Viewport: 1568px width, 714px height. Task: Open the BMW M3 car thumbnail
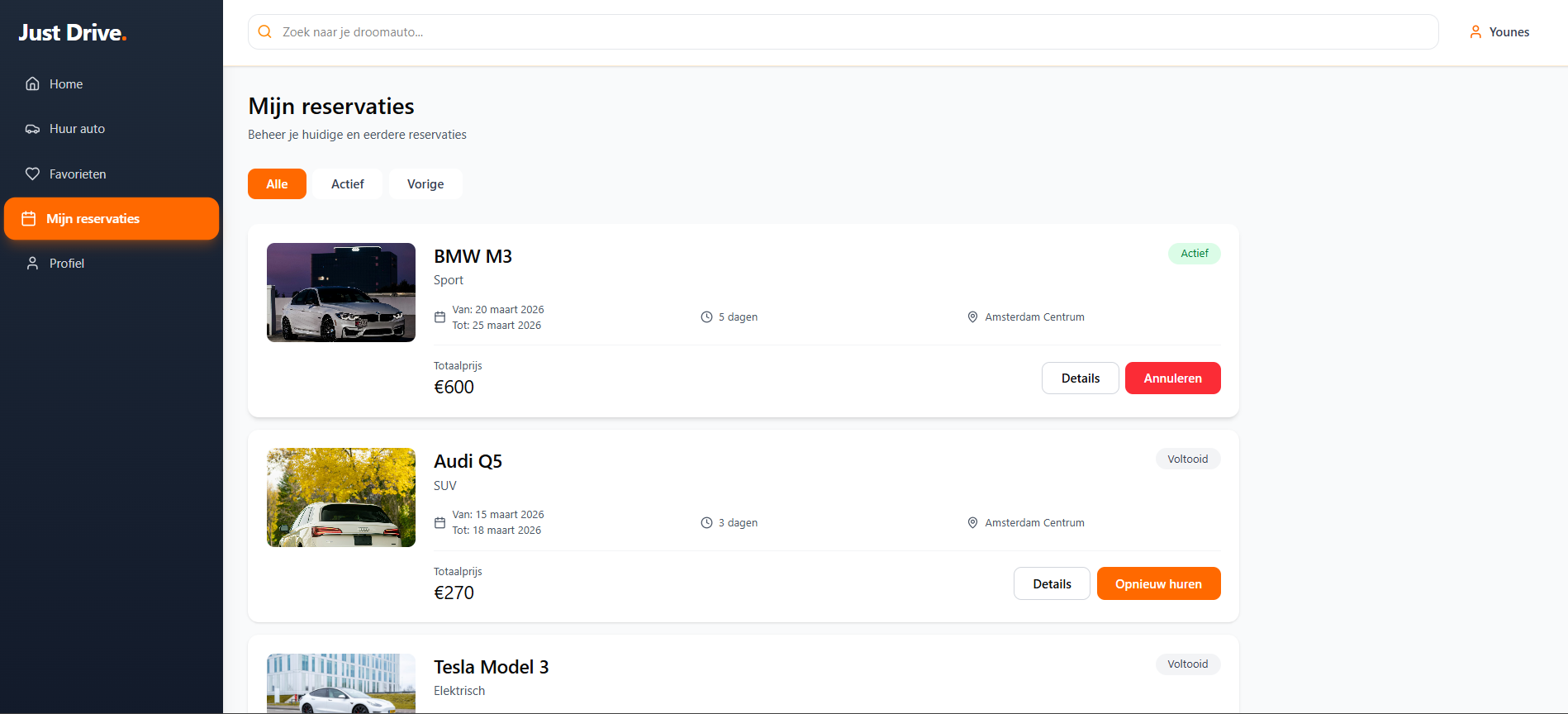click(341, 293)
